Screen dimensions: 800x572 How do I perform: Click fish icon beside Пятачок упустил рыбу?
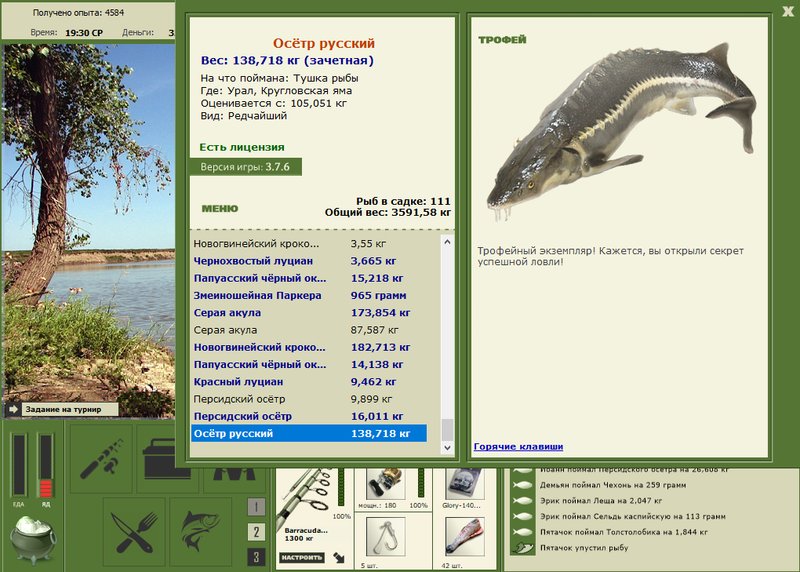(522, 548)
